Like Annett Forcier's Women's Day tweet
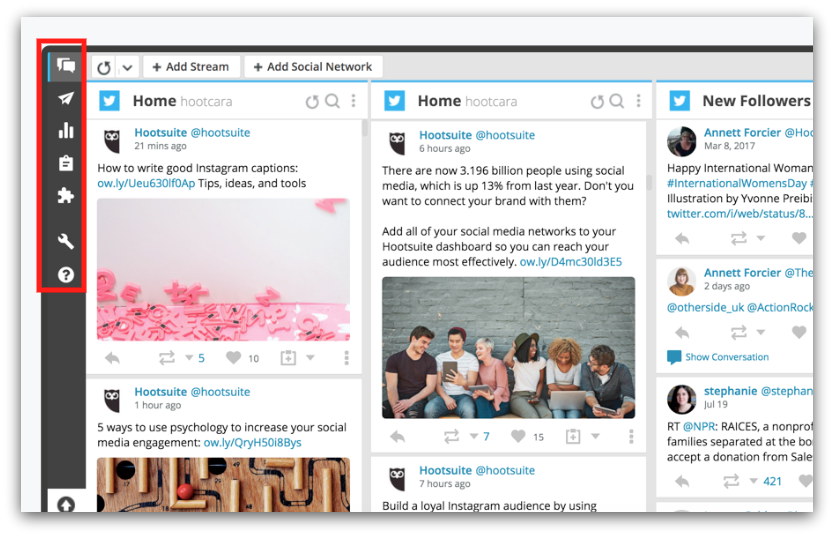834x537 pixels. coord(799,238)
